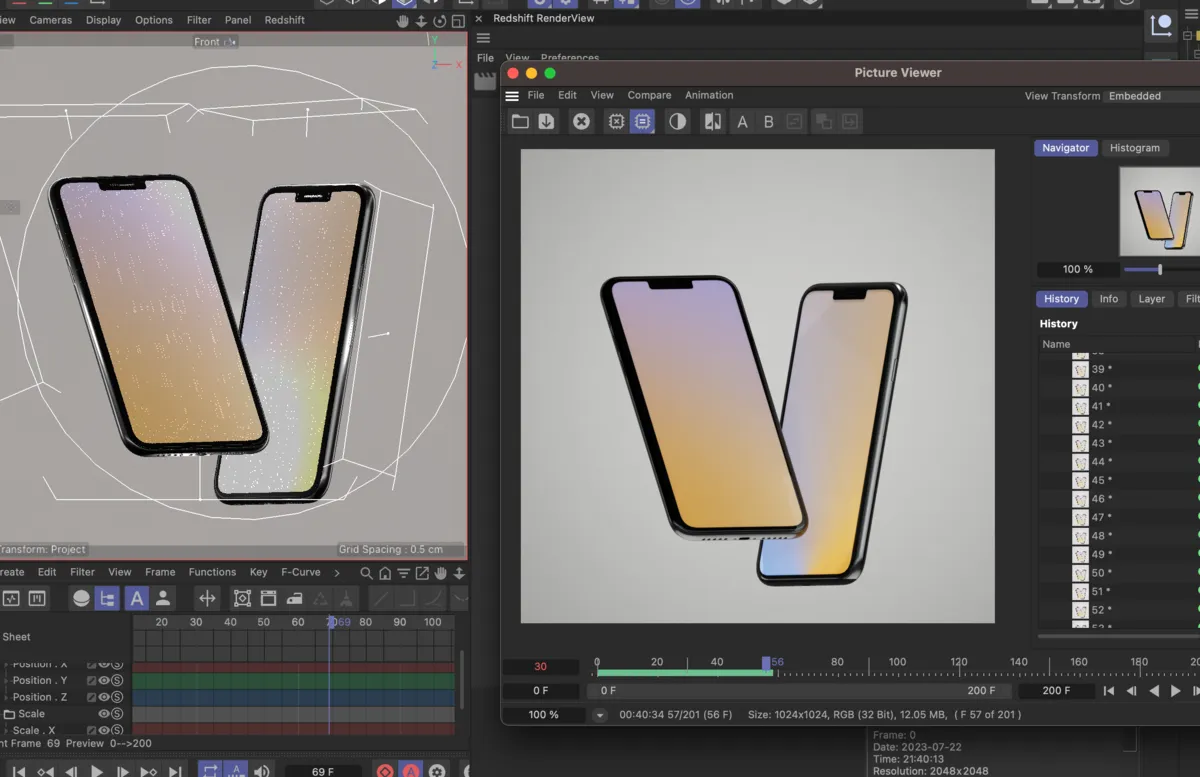Open the View Transform Embedded dropdown
The image size is (1200, 777).
1150,96
